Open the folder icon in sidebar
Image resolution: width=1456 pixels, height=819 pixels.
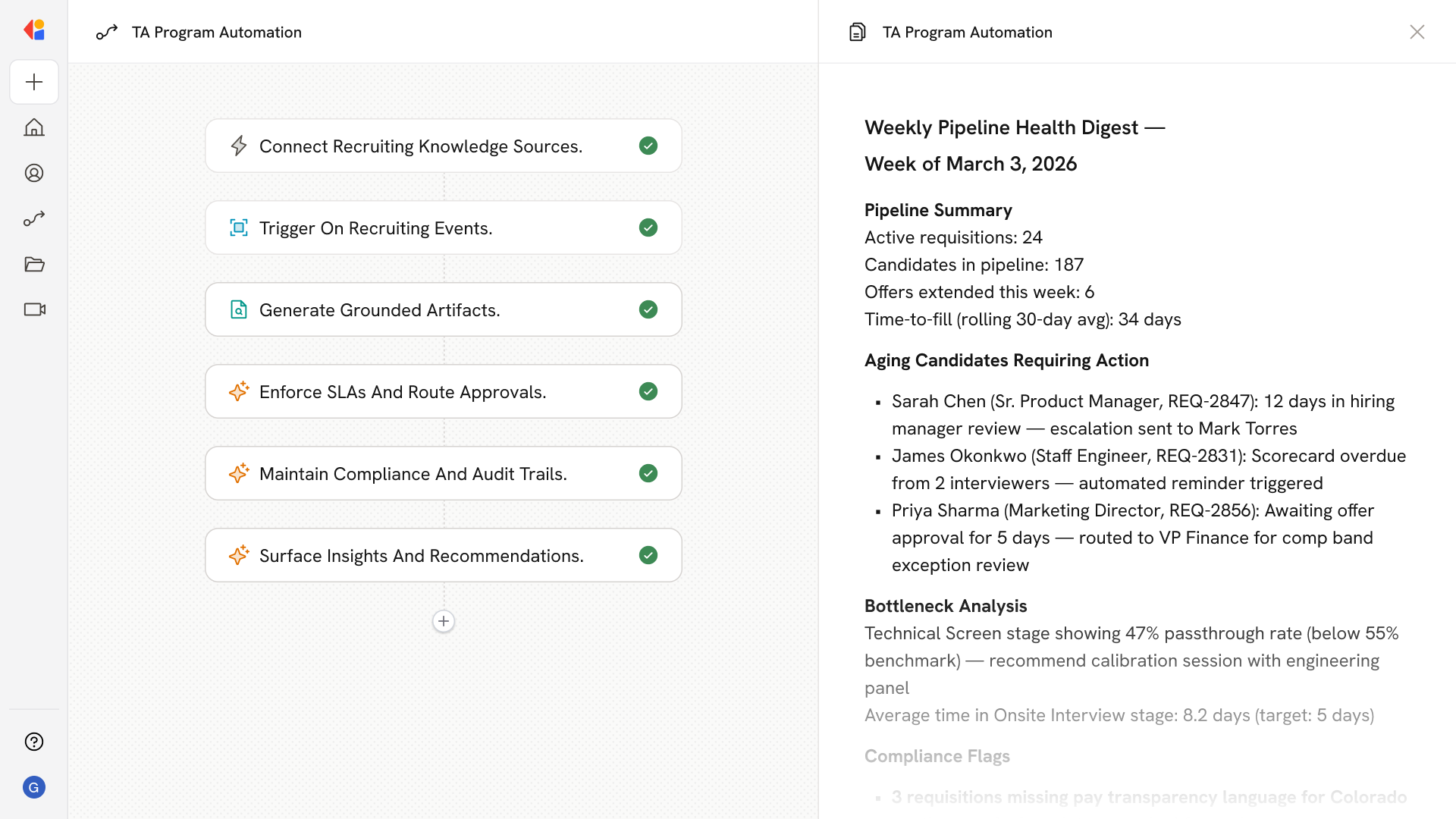point(34,264)
